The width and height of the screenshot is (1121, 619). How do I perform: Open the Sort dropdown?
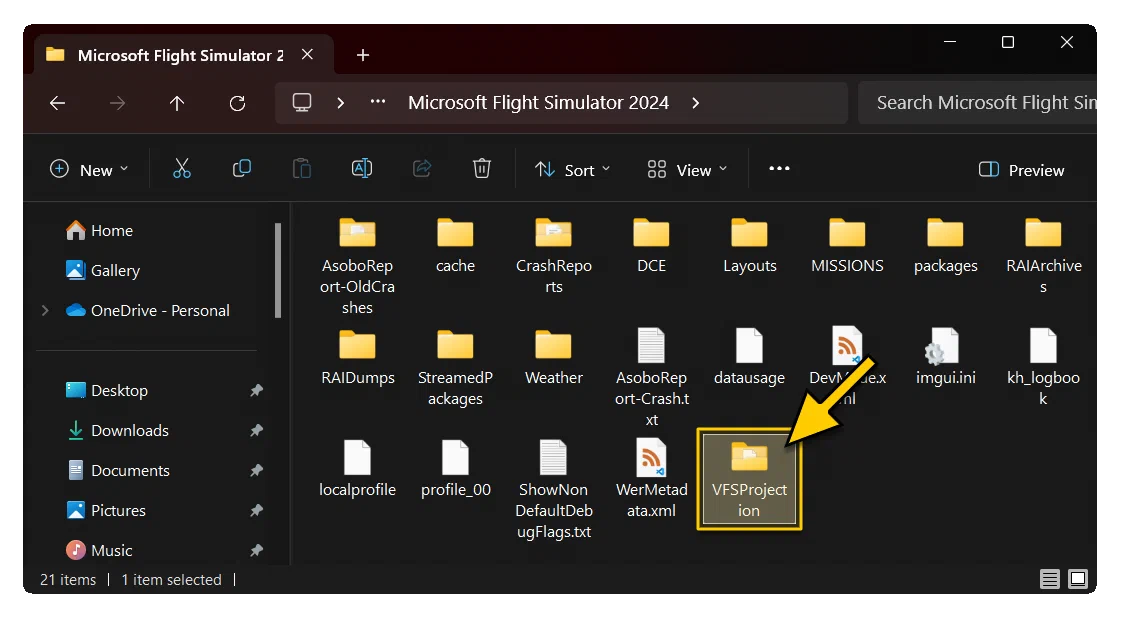pyautogui.click(x=573, y=169)
